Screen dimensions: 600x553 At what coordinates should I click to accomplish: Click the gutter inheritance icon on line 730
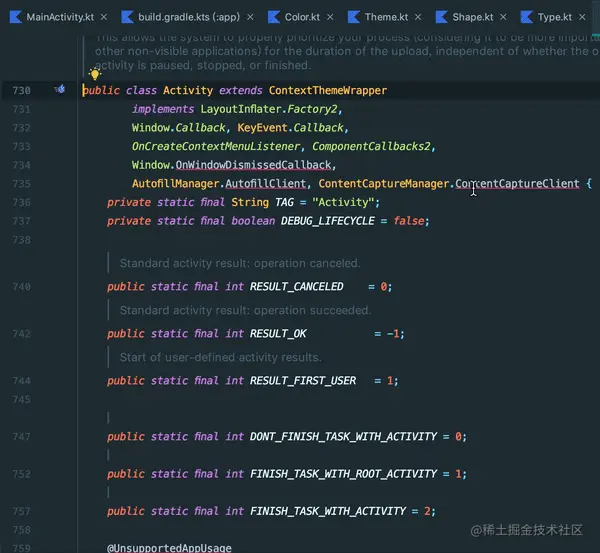click(x=60, y=89)
